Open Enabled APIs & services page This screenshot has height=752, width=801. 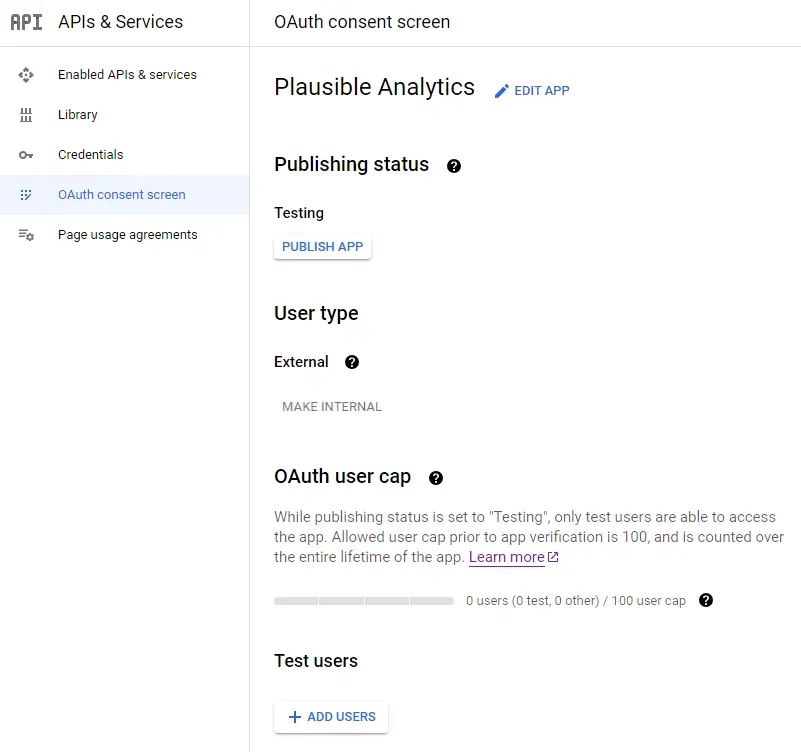click(x=125, y=75)
